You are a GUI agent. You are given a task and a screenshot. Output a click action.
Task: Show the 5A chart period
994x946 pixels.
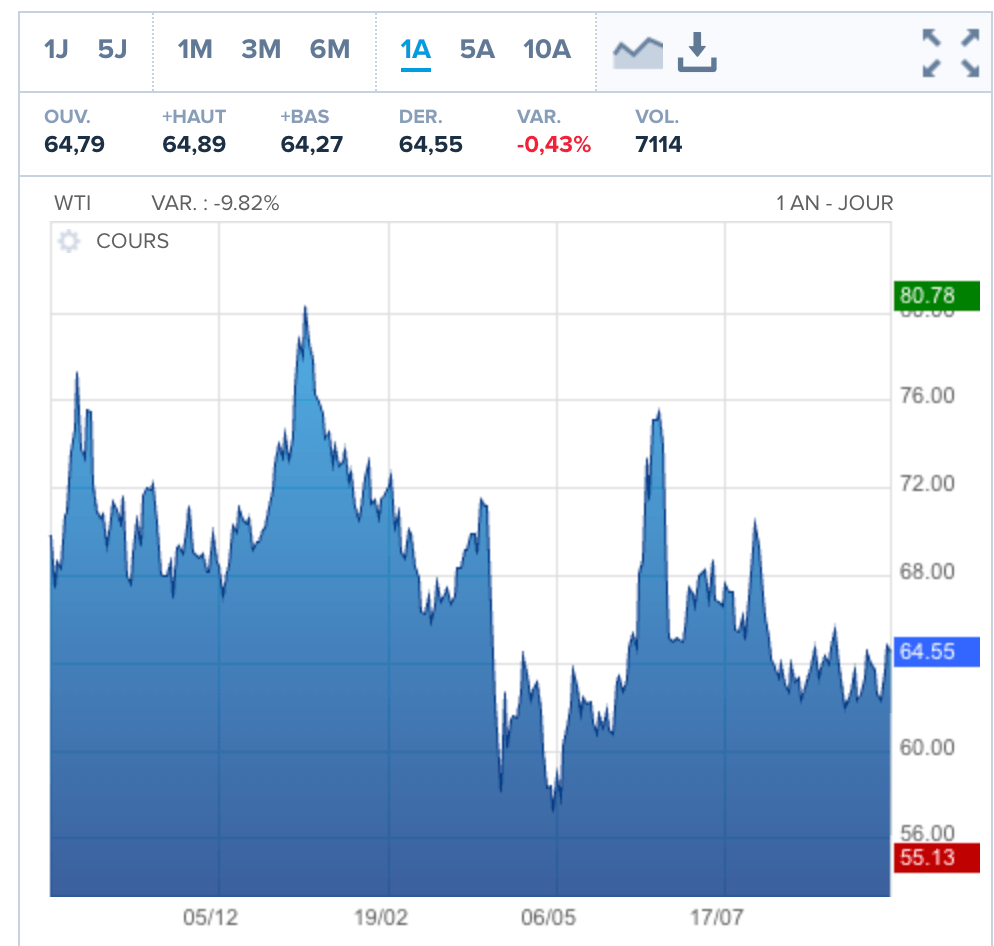pyautogui.click(x=477, y=49)
